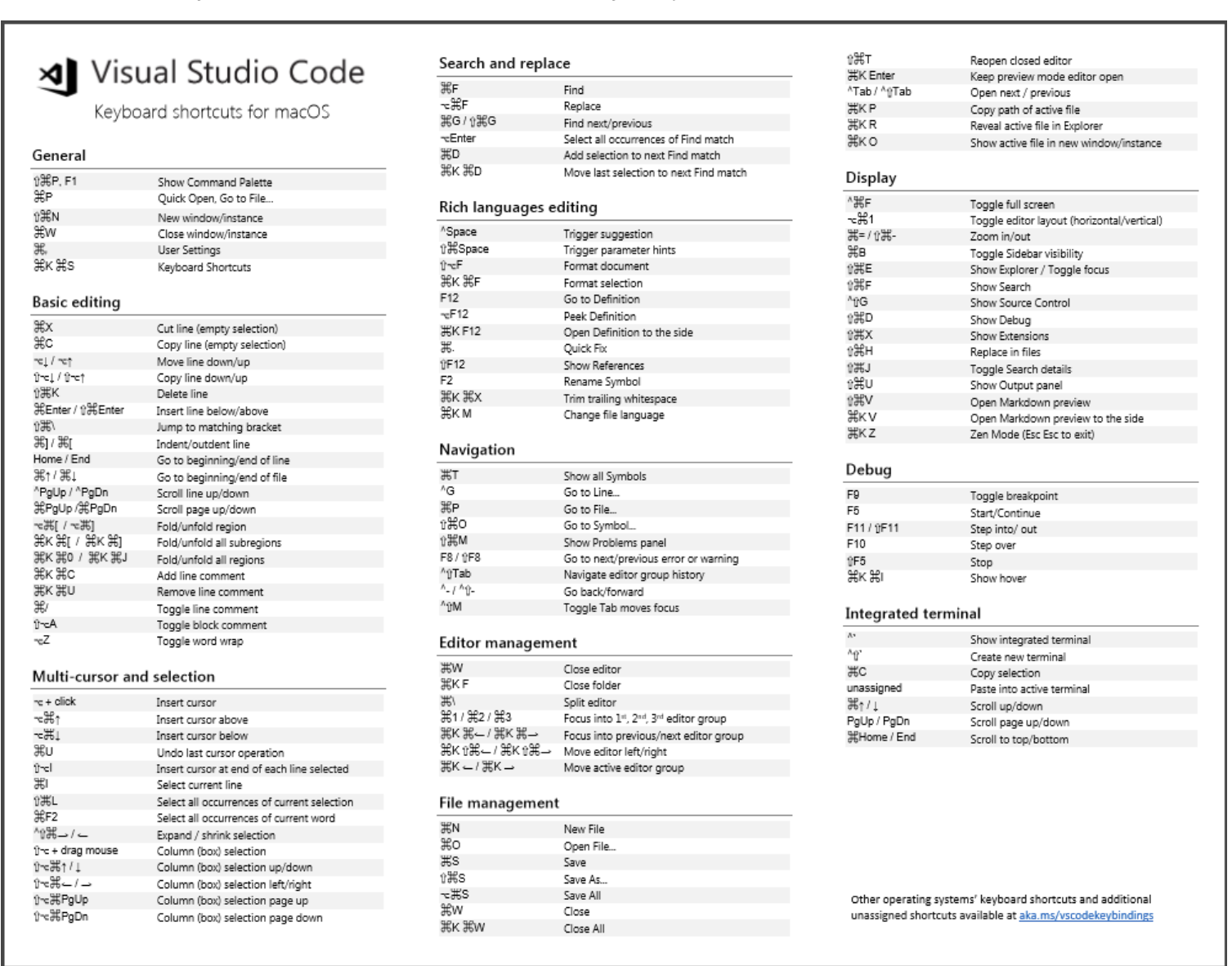1232x966 pixels.
Task: Click the 'Reopen closed editor' entry
Action: coord(1020,60)
